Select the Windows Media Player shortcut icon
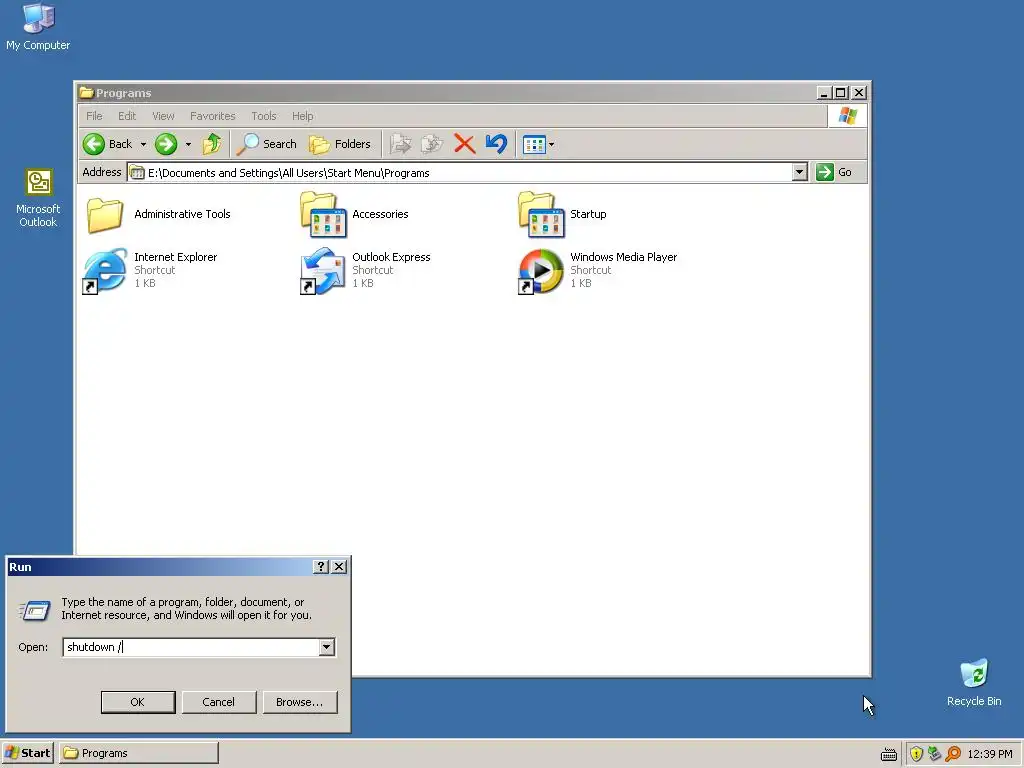The image size is (1024, 768). [541, 270]
